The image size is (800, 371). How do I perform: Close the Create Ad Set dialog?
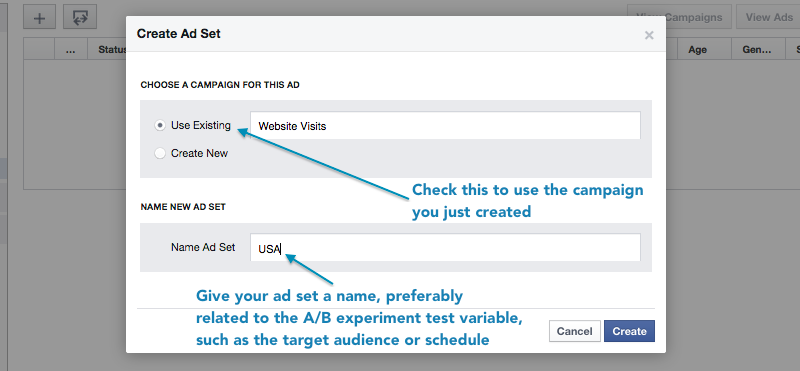649,35
